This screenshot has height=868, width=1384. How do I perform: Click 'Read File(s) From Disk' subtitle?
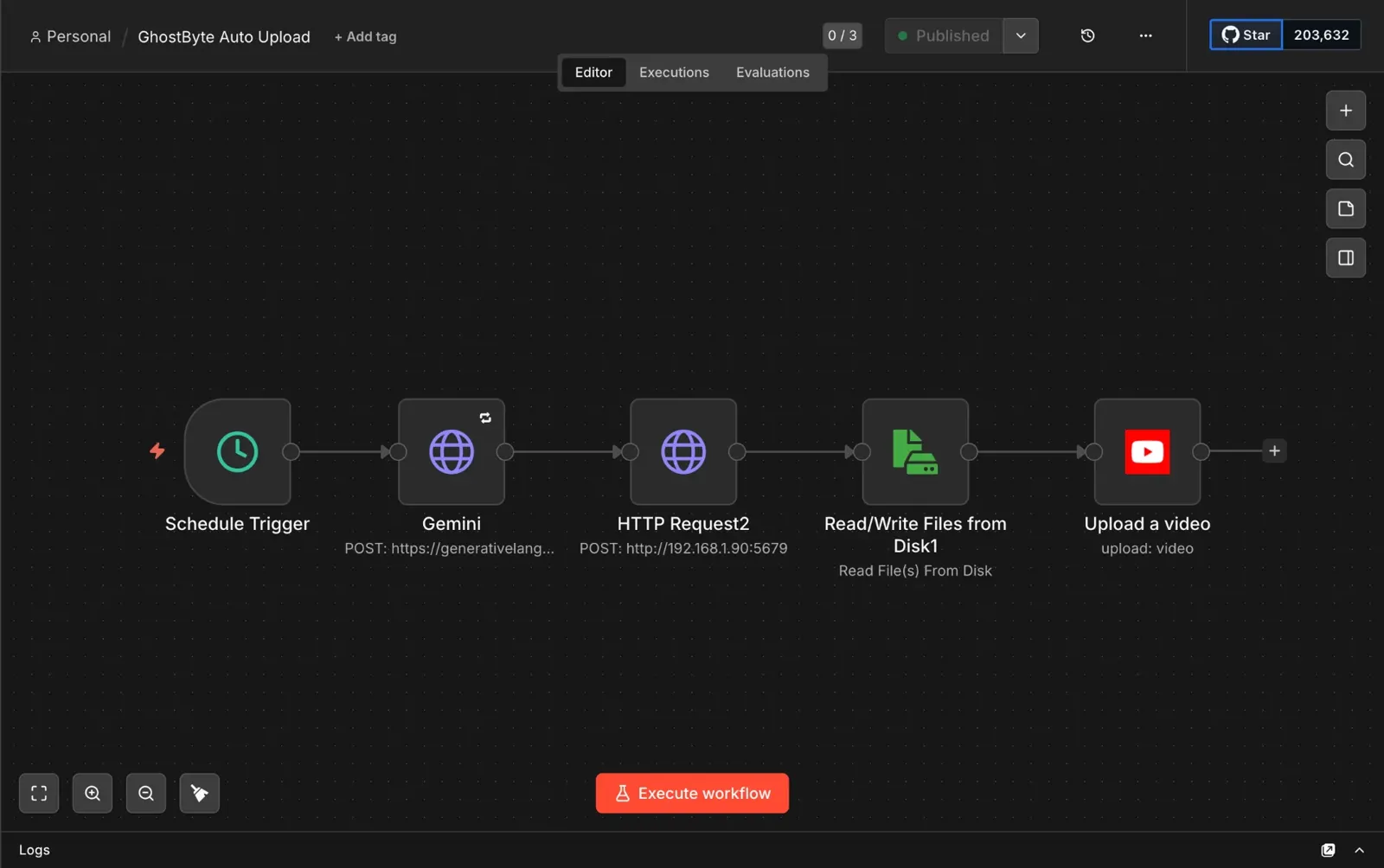[x=915, y=571]
